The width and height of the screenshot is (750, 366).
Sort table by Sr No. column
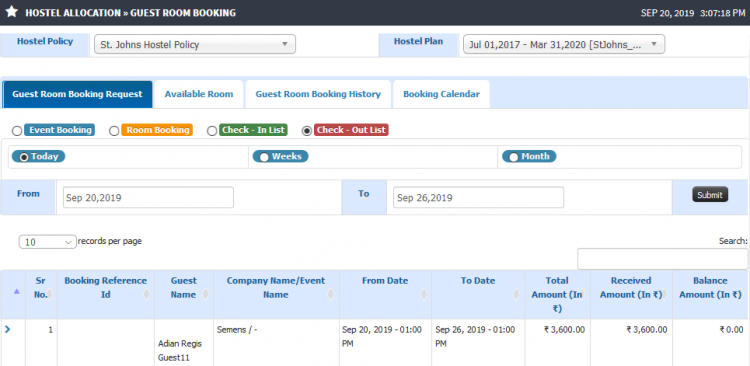tap(41, 295)
